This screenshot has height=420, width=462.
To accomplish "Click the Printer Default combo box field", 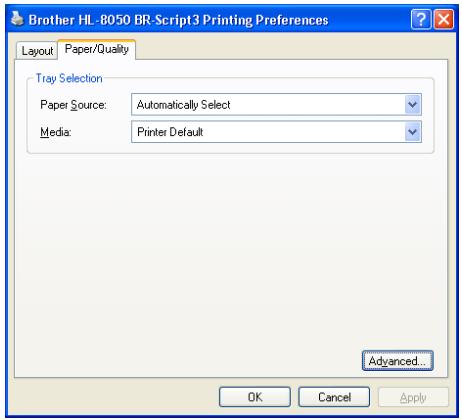I will click(x=276, y=132).
